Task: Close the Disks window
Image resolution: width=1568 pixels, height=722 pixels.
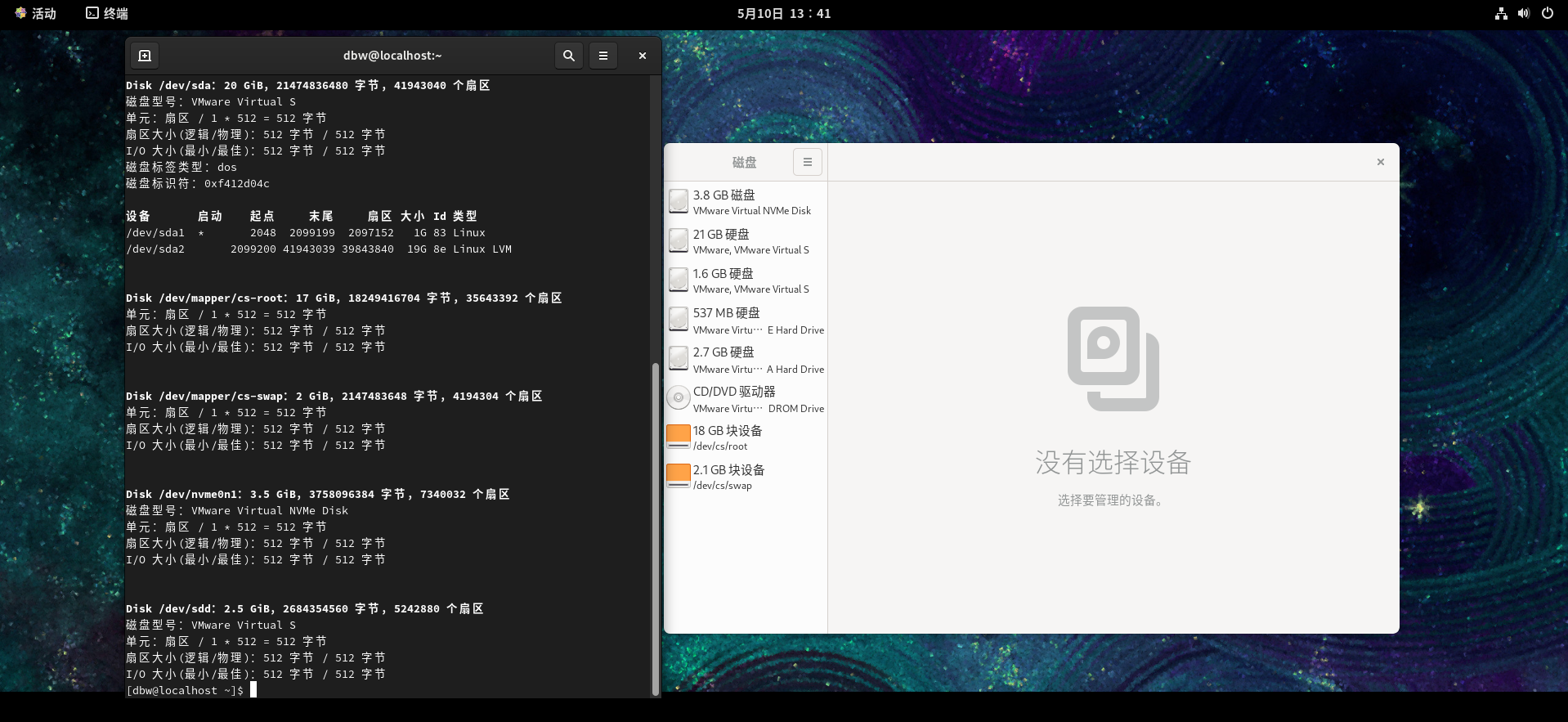Action: (1381, 162)
